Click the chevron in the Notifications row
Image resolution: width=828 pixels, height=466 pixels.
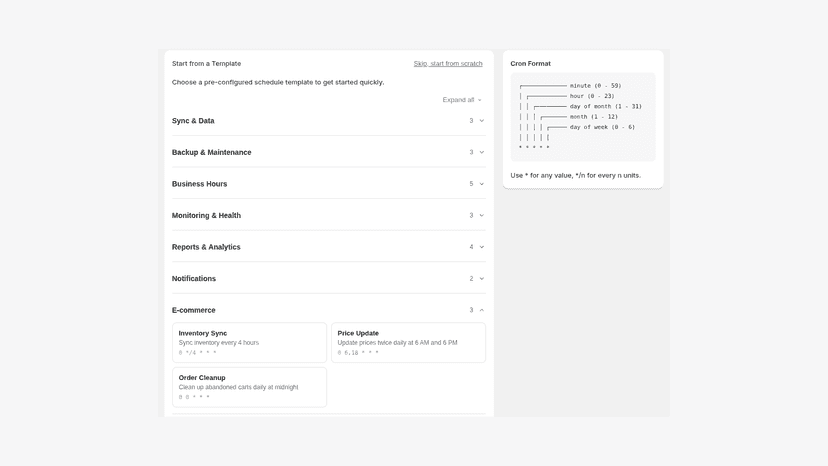[x=482, y=278]
